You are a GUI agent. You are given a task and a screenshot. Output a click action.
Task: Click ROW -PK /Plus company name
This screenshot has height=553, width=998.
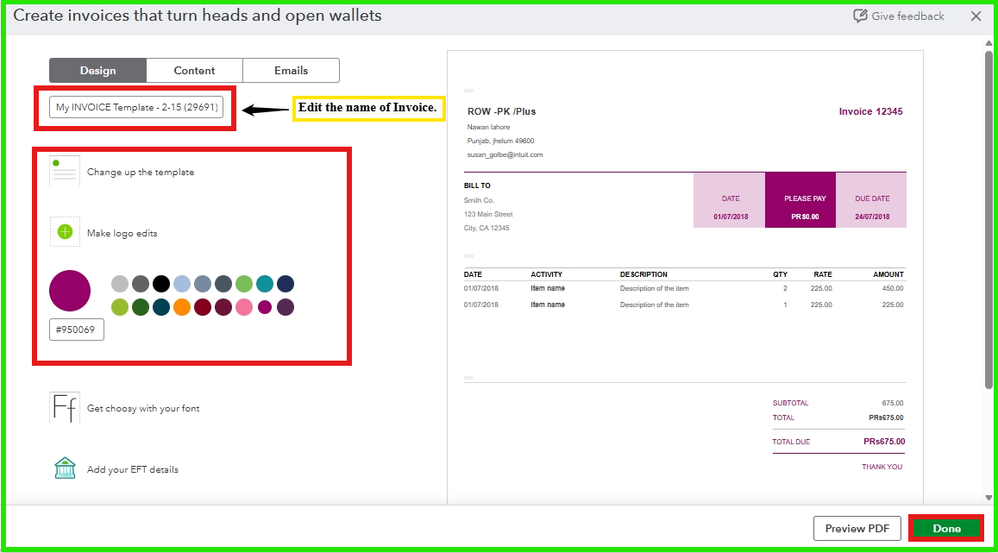pyautogui.click(x=502, y=111)
